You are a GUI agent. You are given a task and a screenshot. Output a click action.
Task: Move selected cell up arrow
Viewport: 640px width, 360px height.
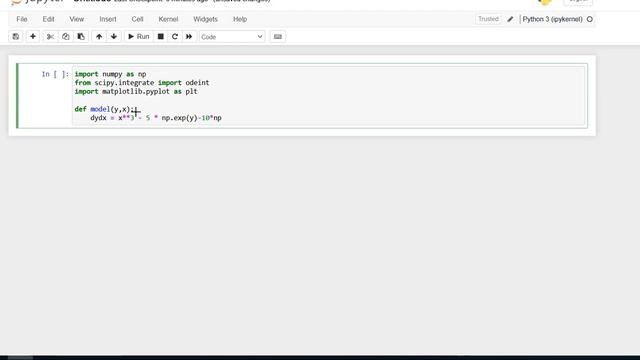click(99, 37)
